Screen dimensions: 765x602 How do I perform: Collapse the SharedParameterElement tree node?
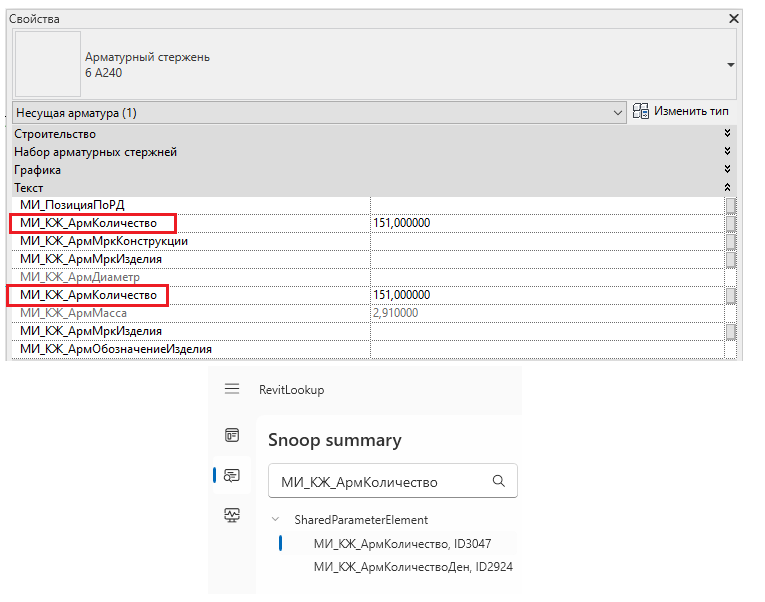[275, 520]
